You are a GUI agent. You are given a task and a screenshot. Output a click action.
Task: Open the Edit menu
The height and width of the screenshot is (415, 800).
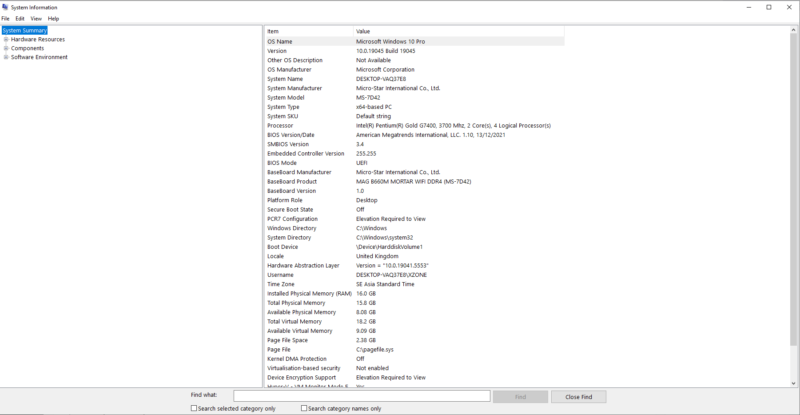[20, 18]
